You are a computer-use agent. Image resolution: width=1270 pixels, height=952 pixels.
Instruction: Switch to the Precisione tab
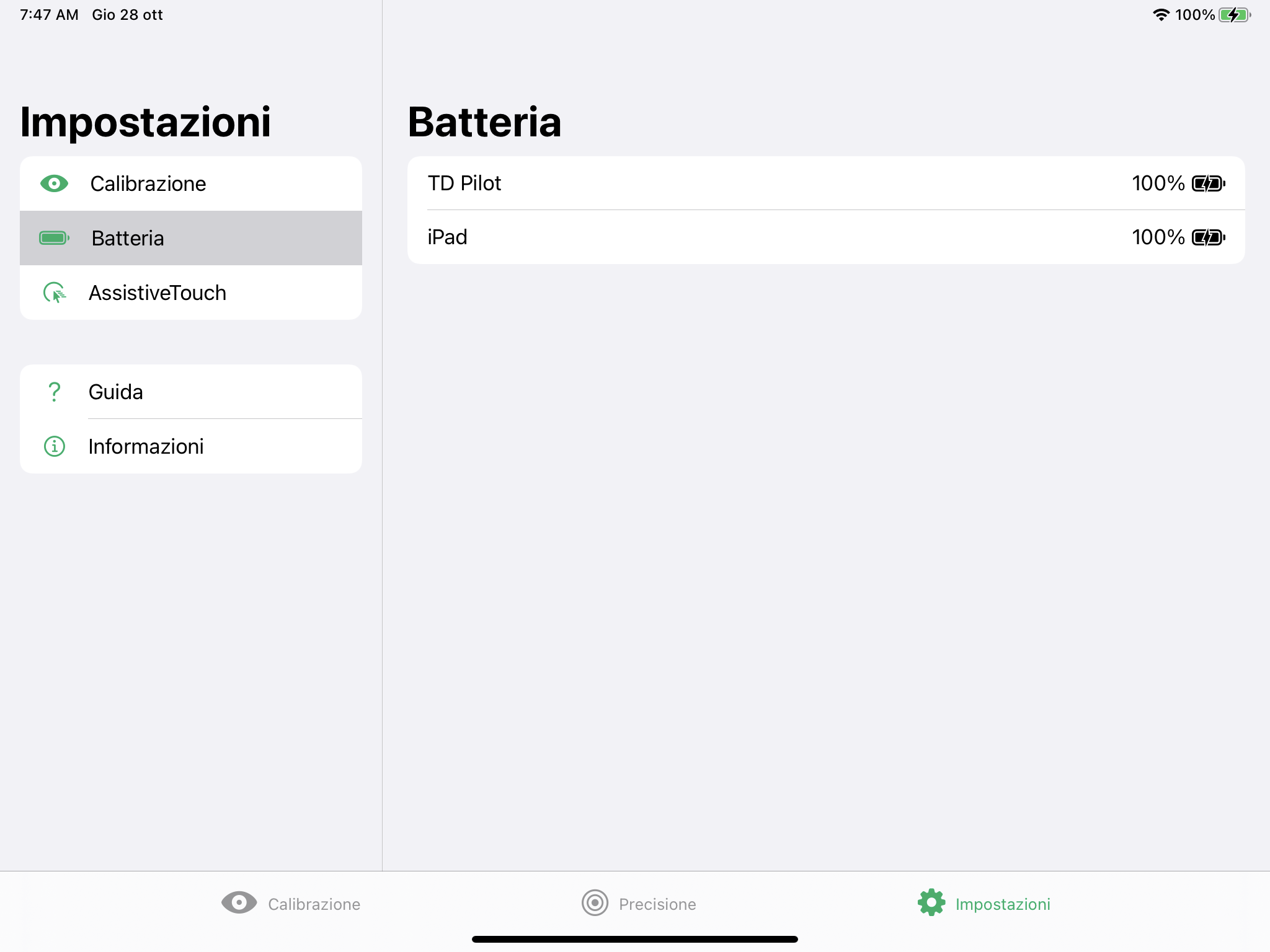click(657, 904)
